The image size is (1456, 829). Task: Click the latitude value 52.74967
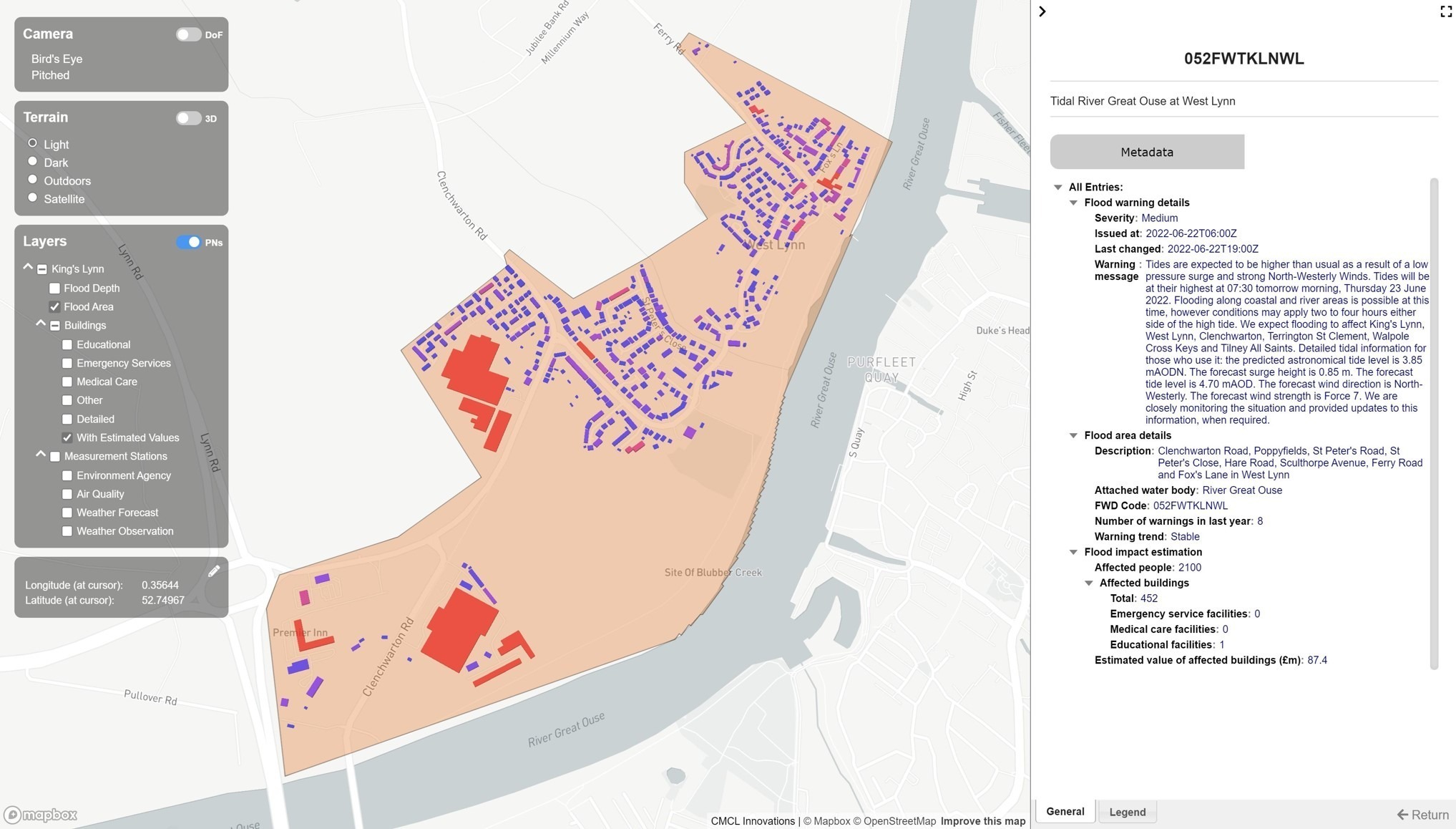[x=163, y=601]
